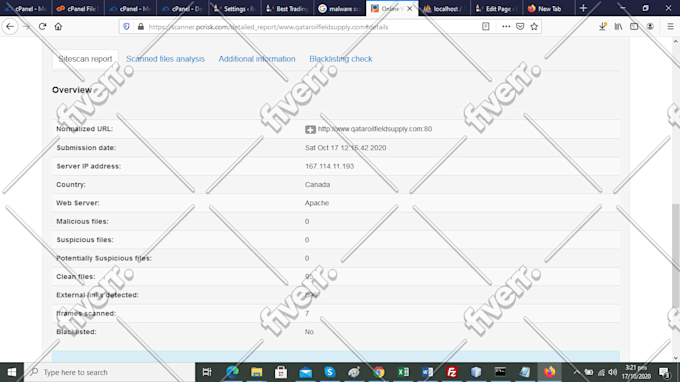The image size is (680, 382).
Task: Open the Firefox library
Action: click(x=618, y=26)
